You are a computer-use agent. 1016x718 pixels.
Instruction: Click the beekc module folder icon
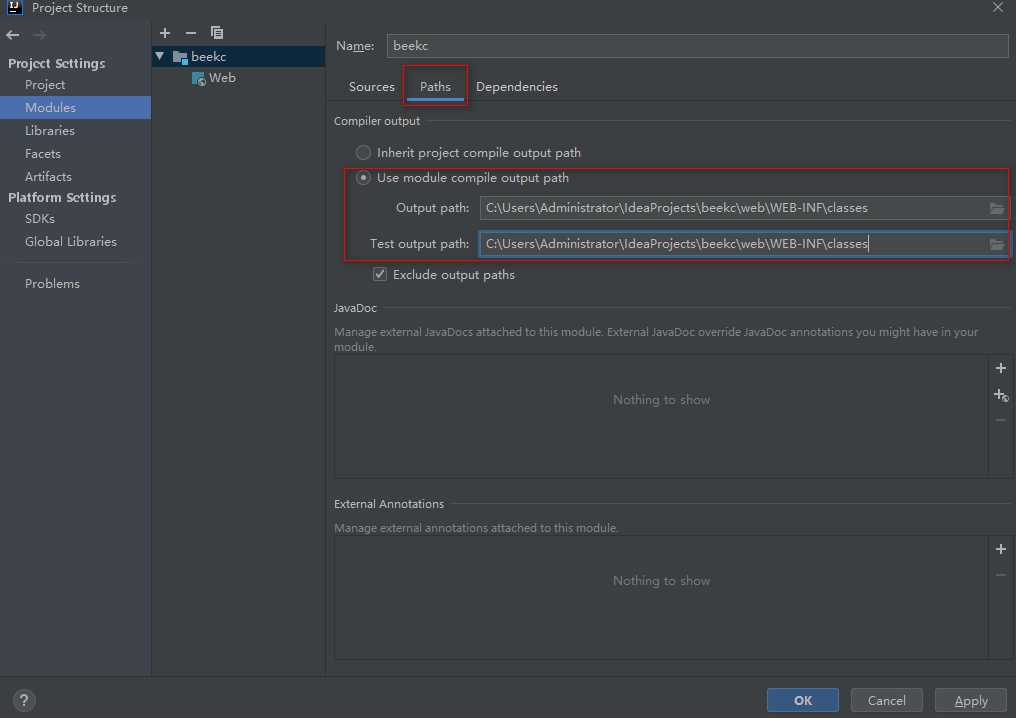coord(180,57)
